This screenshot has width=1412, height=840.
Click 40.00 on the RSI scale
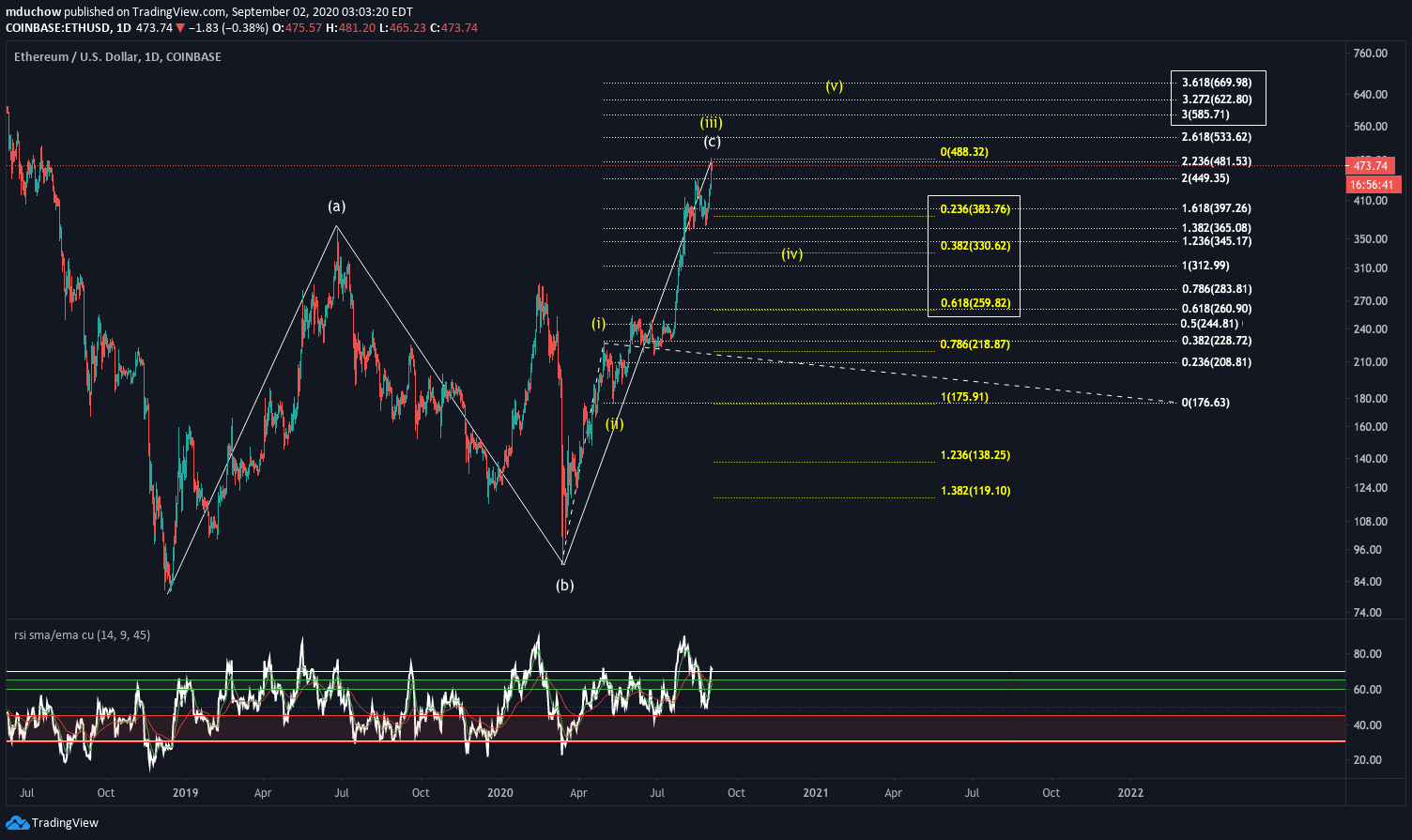pyautogui.click(x=1368, y=725)
